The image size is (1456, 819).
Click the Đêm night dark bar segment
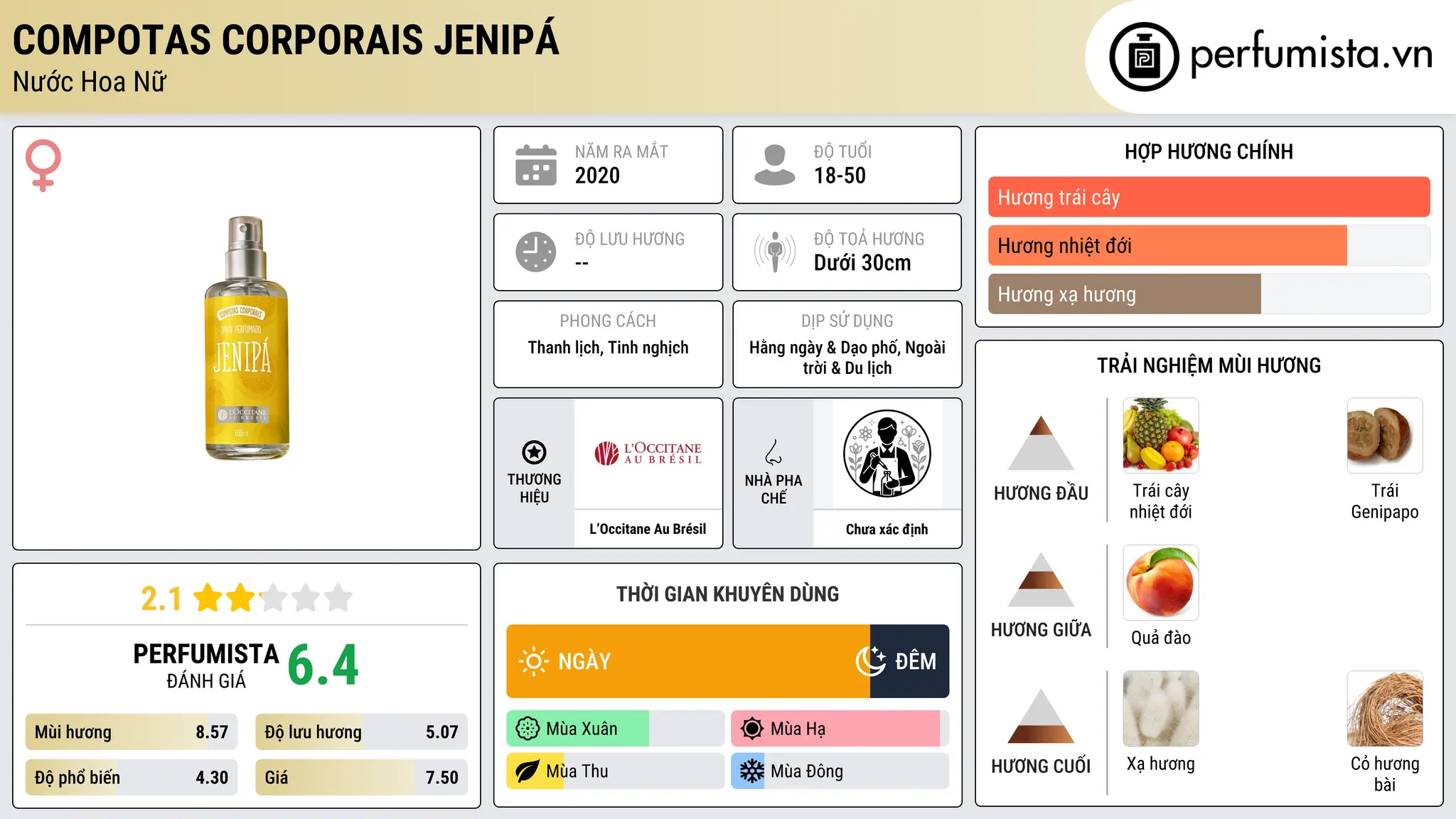pos(909,661)
